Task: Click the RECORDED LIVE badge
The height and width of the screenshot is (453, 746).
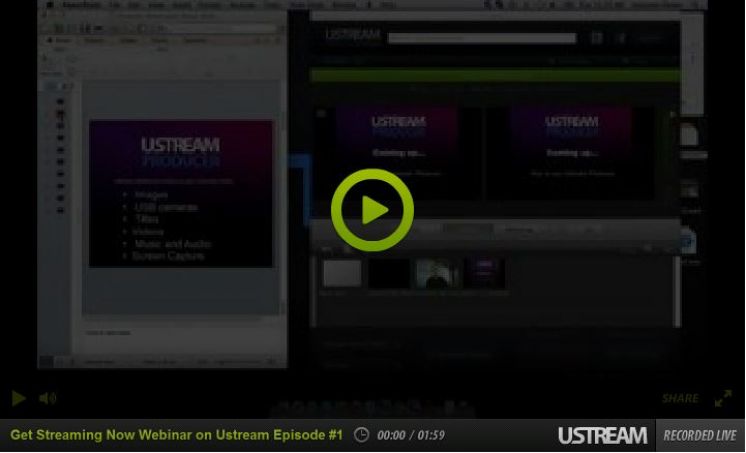Action: (x=700, y=435)
